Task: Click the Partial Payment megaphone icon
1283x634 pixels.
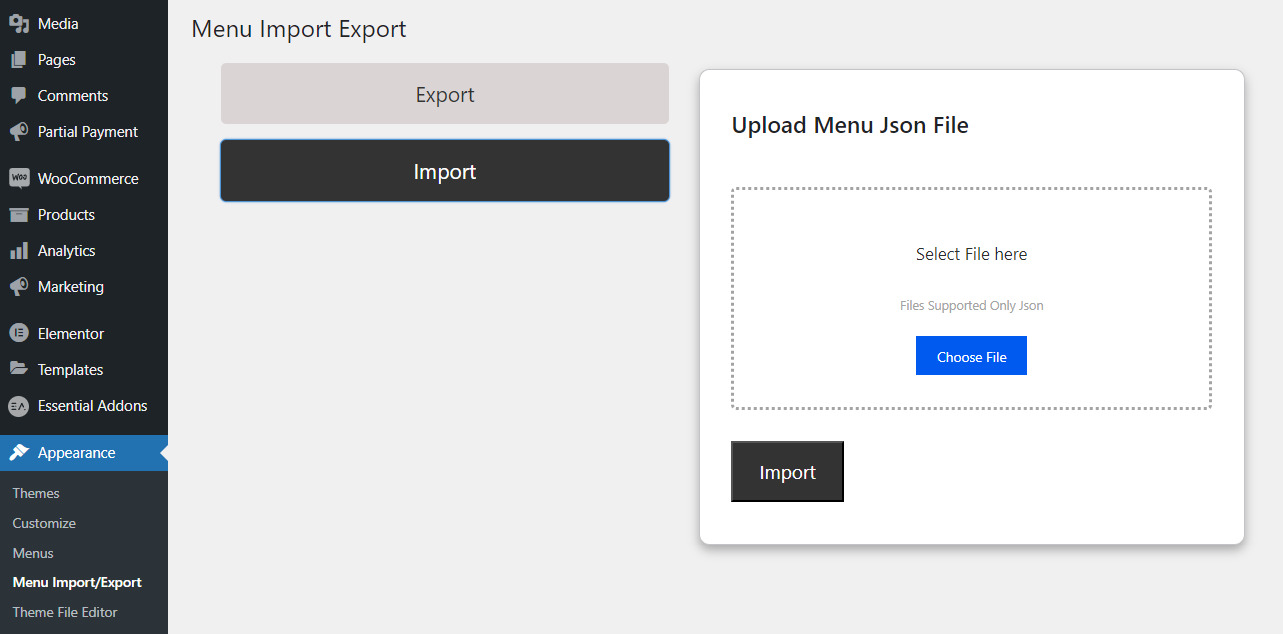Action: 18,132
